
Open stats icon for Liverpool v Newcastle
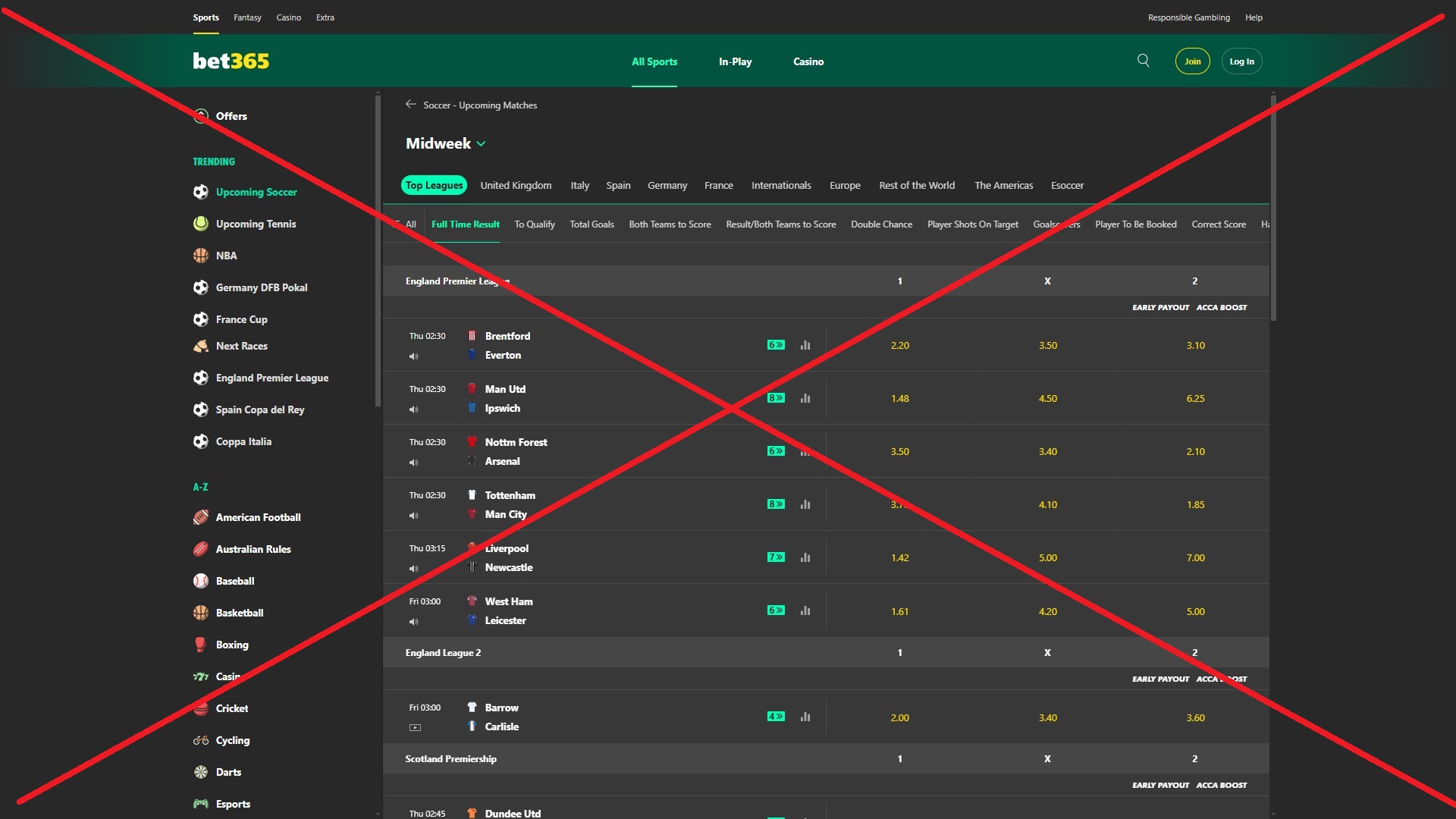tap(805, 557)
